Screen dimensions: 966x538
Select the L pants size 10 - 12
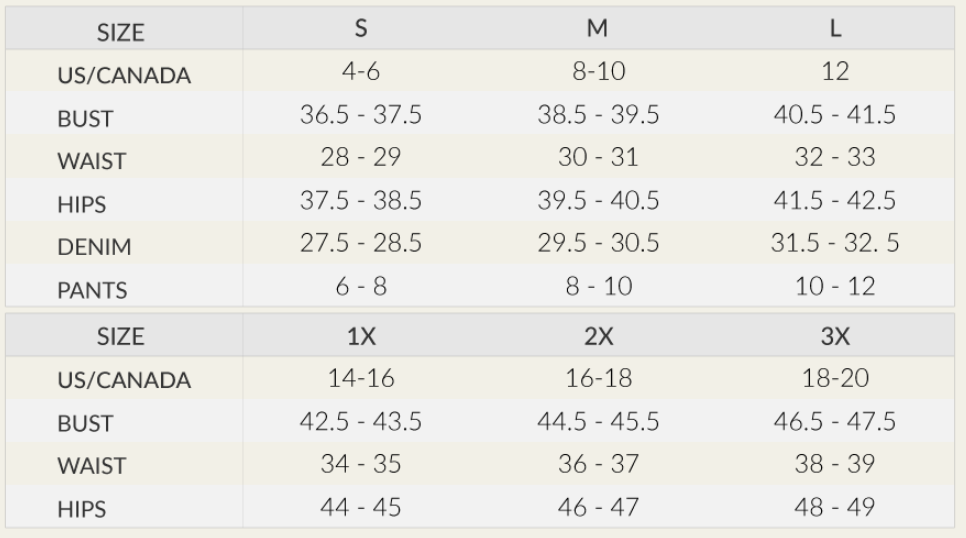pos(835,287)
